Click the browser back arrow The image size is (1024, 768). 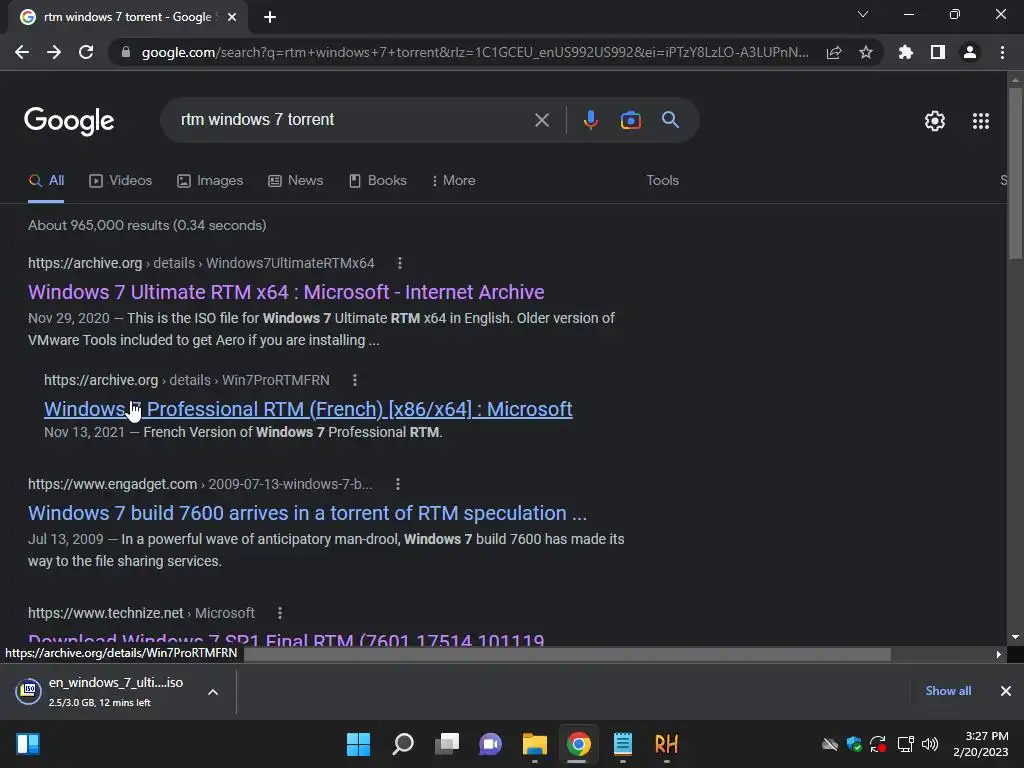pos(22,52)
